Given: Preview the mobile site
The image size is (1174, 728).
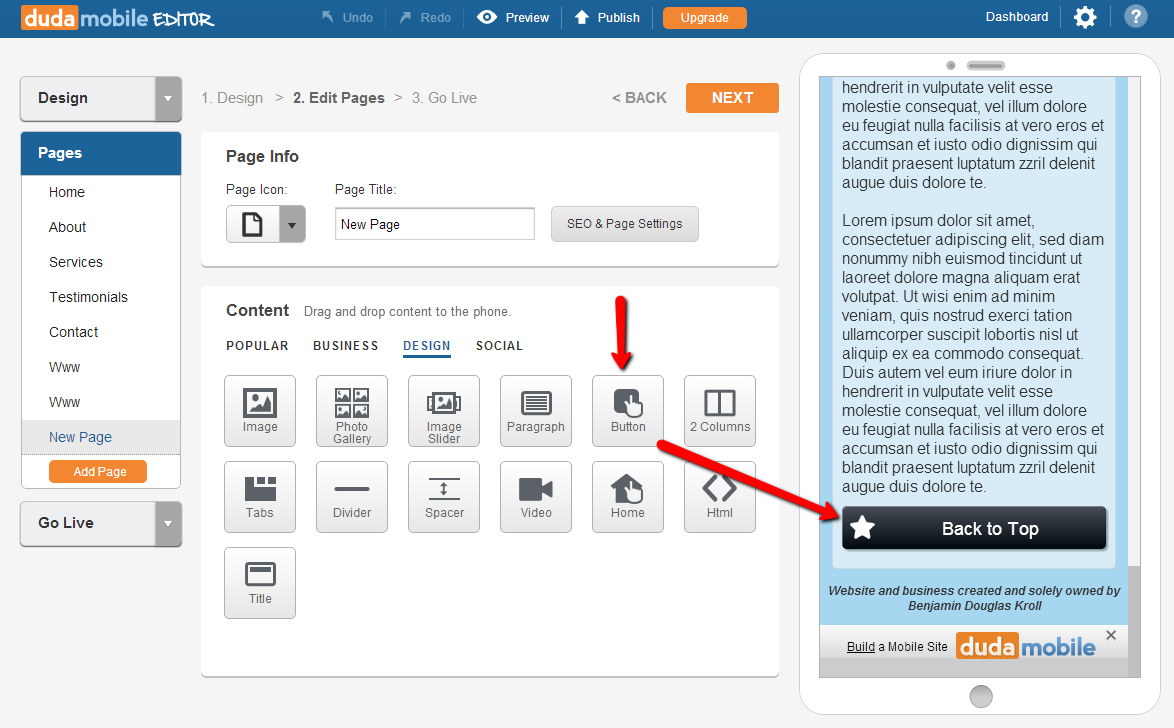Looking at the screenshot, I should [514, 17].
